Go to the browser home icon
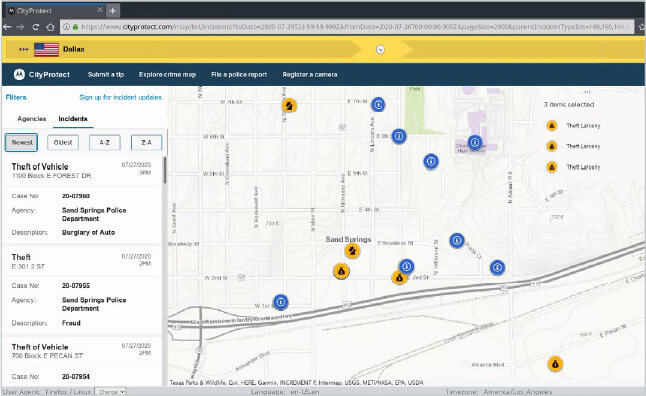 tap(50, 27)
